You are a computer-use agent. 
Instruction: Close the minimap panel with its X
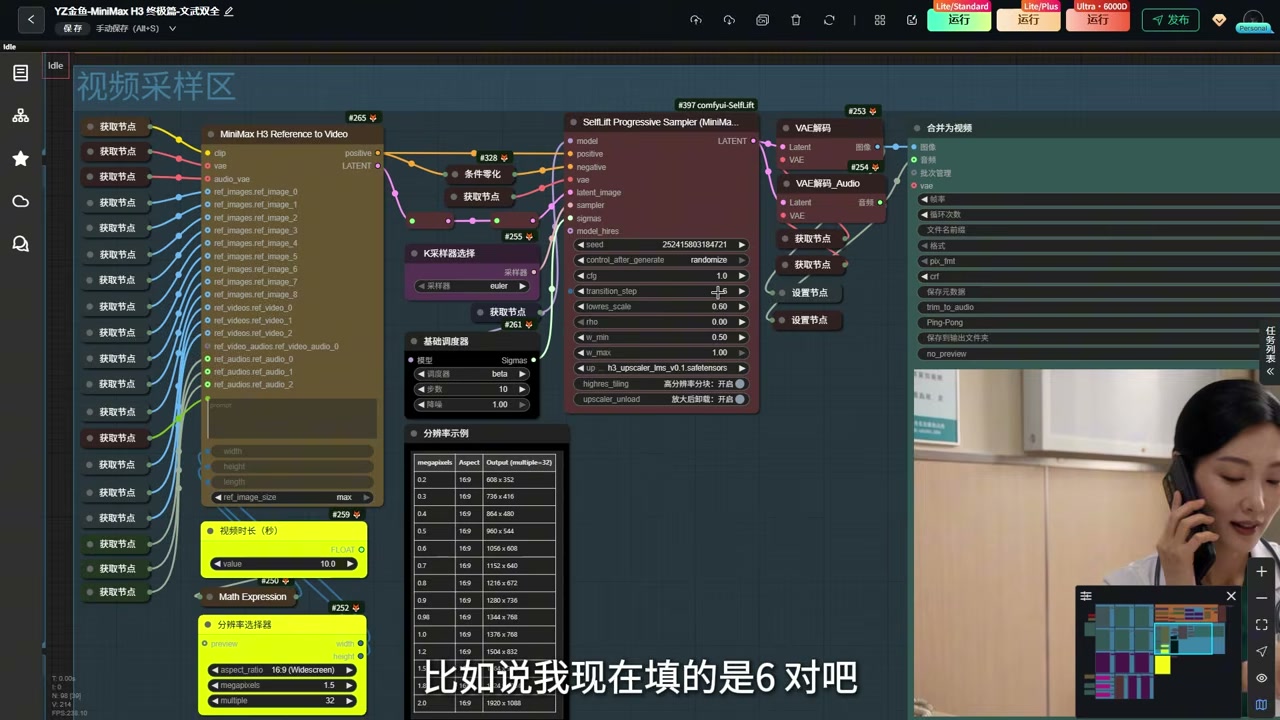click(1231, 596)
